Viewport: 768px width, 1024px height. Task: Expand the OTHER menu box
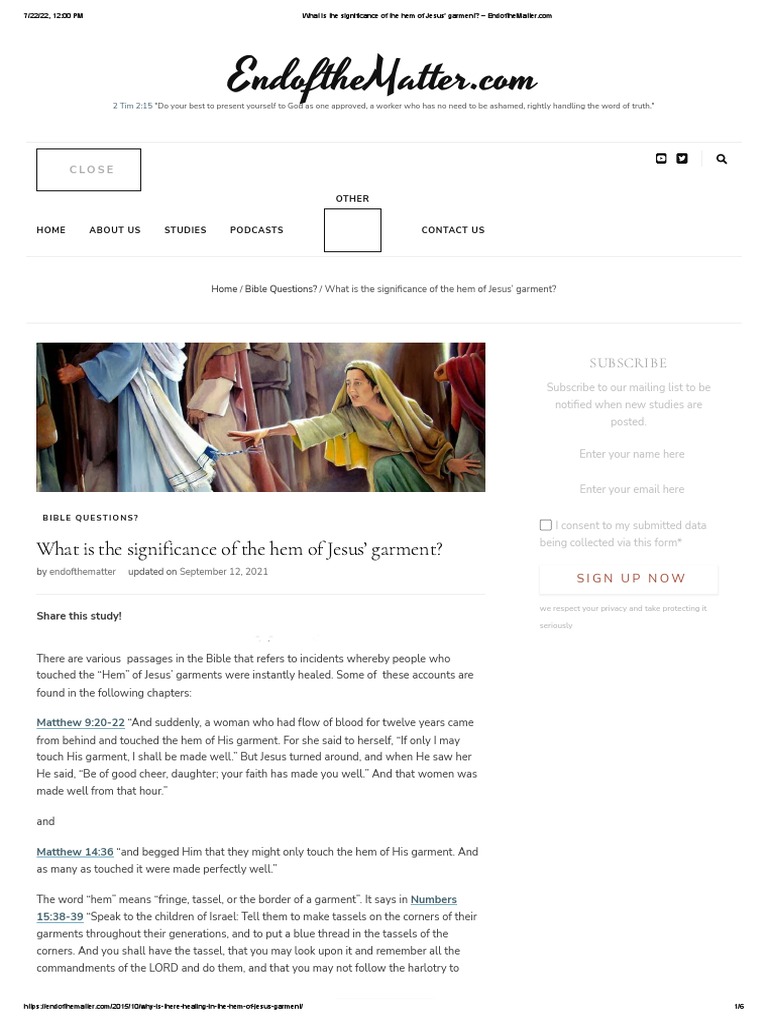[x=353, y=230]
